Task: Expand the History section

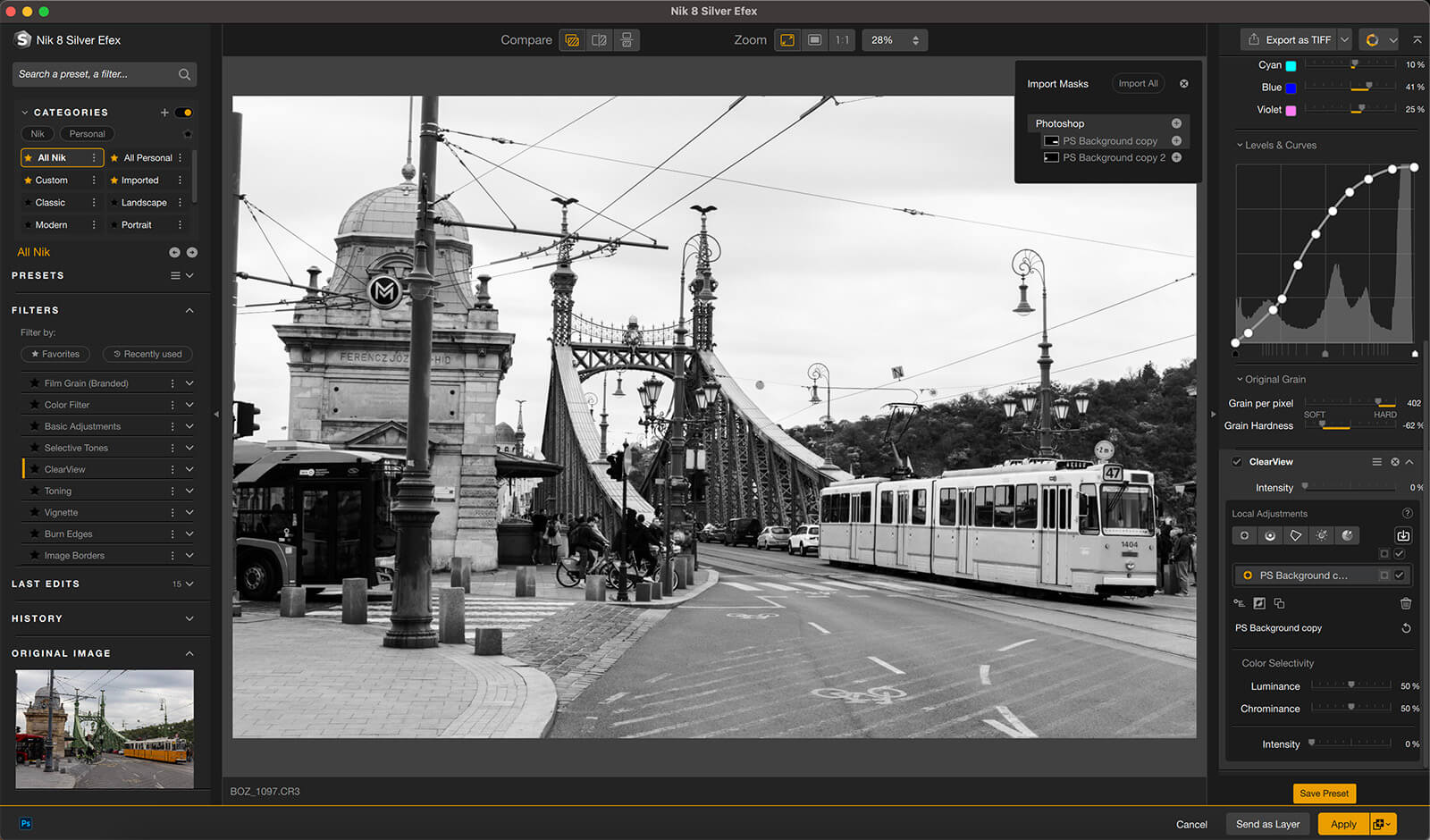Action: [189, 618]
